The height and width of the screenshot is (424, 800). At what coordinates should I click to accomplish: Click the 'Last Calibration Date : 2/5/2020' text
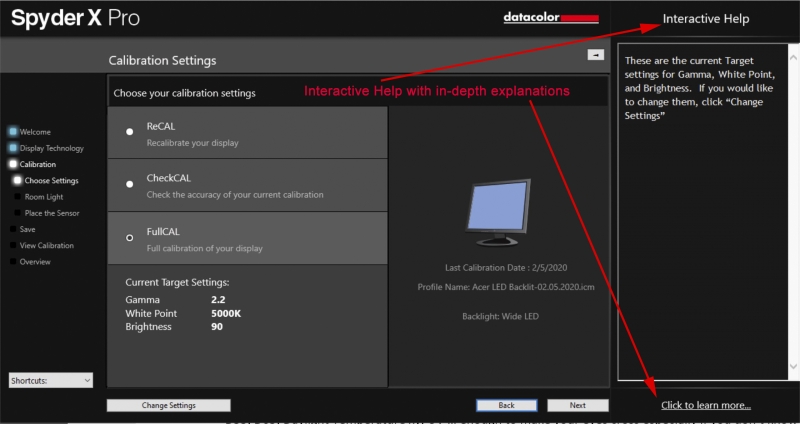506,267
